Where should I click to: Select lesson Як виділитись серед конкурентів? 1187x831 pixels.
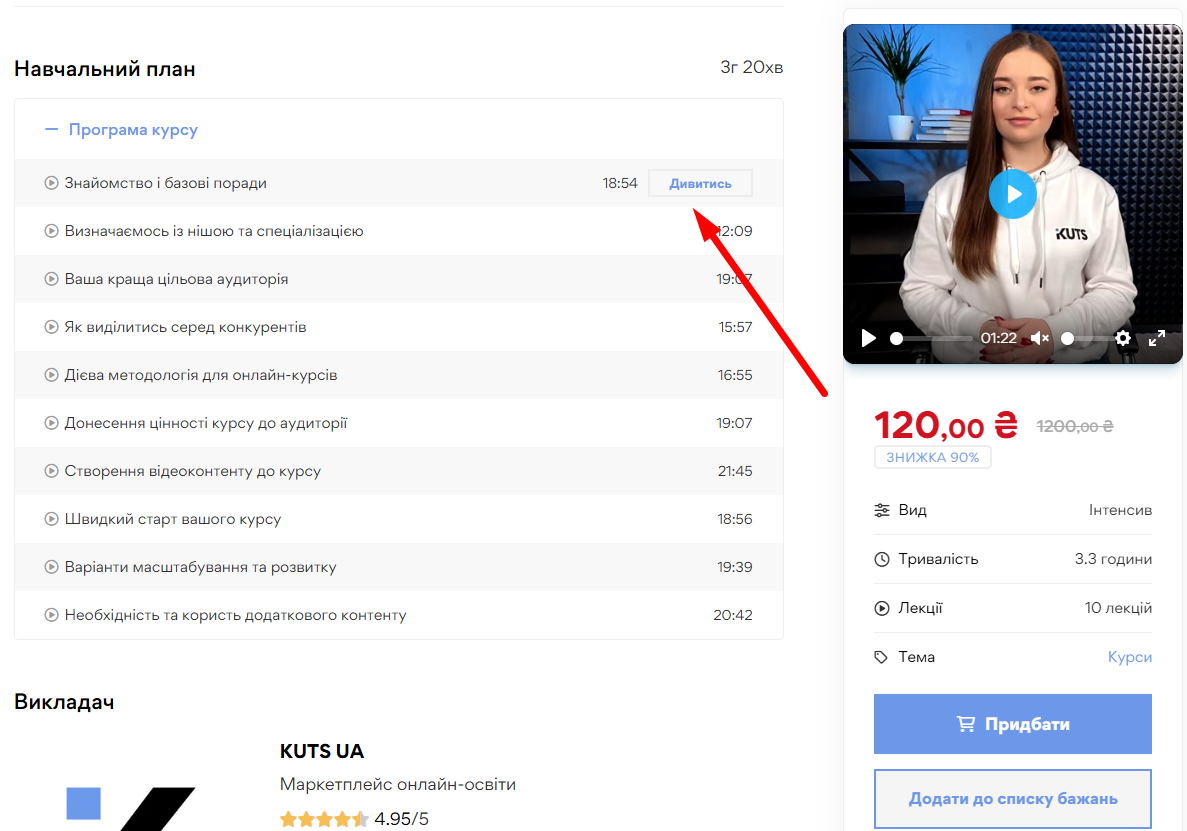[x=185, y=327]
